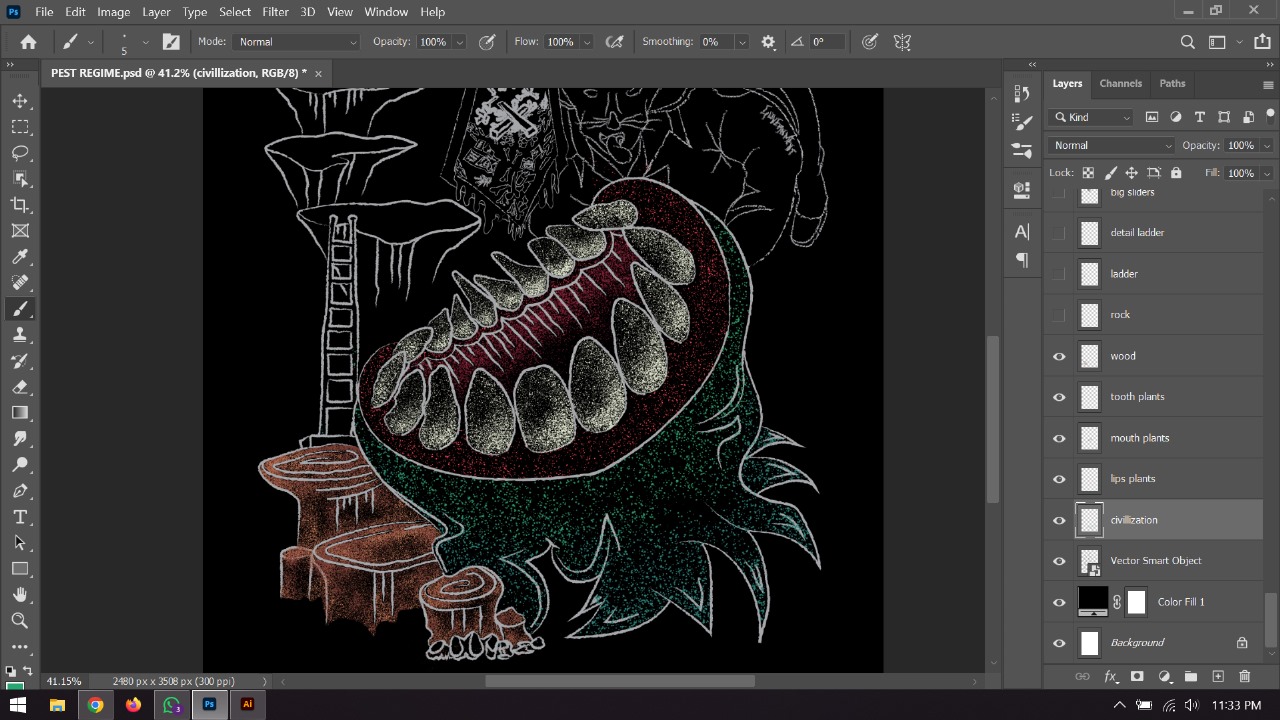This screenshot has width=1280, height=720.
Task: Select the Move tool
Action: [20, 101]
